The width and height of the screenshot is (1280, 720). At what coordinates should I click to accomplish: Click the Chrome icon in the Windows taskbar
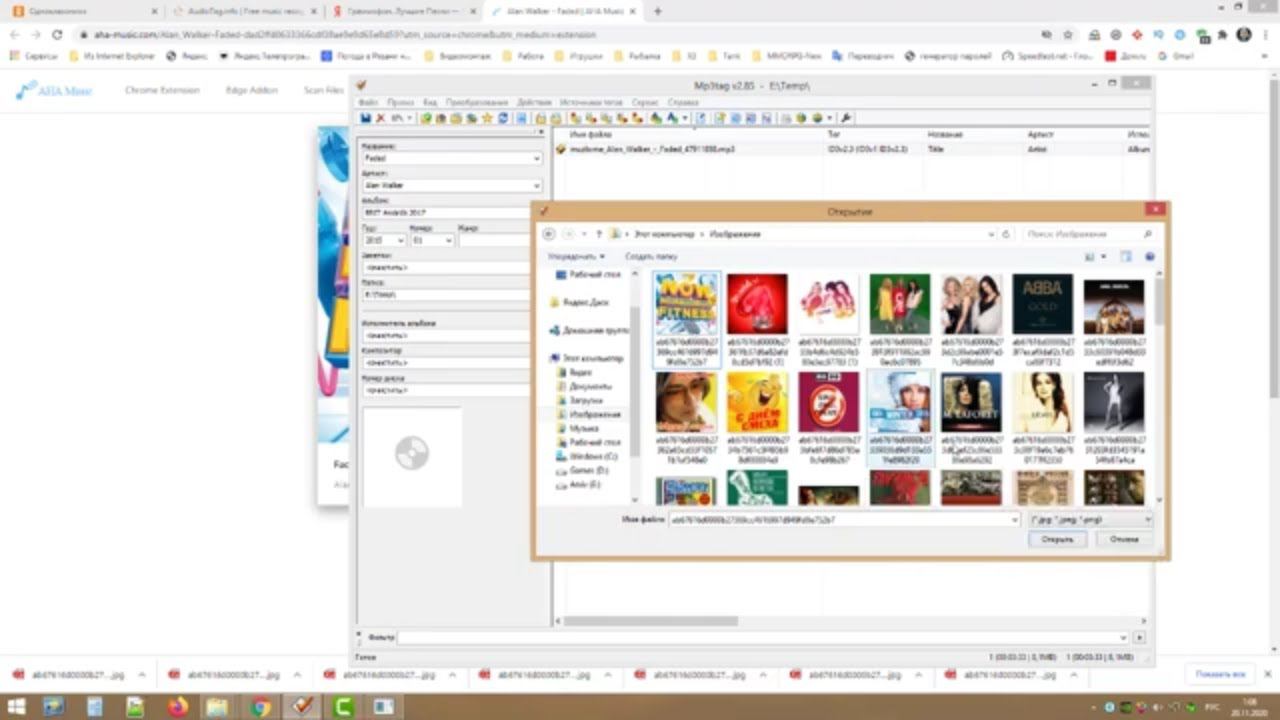[x=261, y=707]
